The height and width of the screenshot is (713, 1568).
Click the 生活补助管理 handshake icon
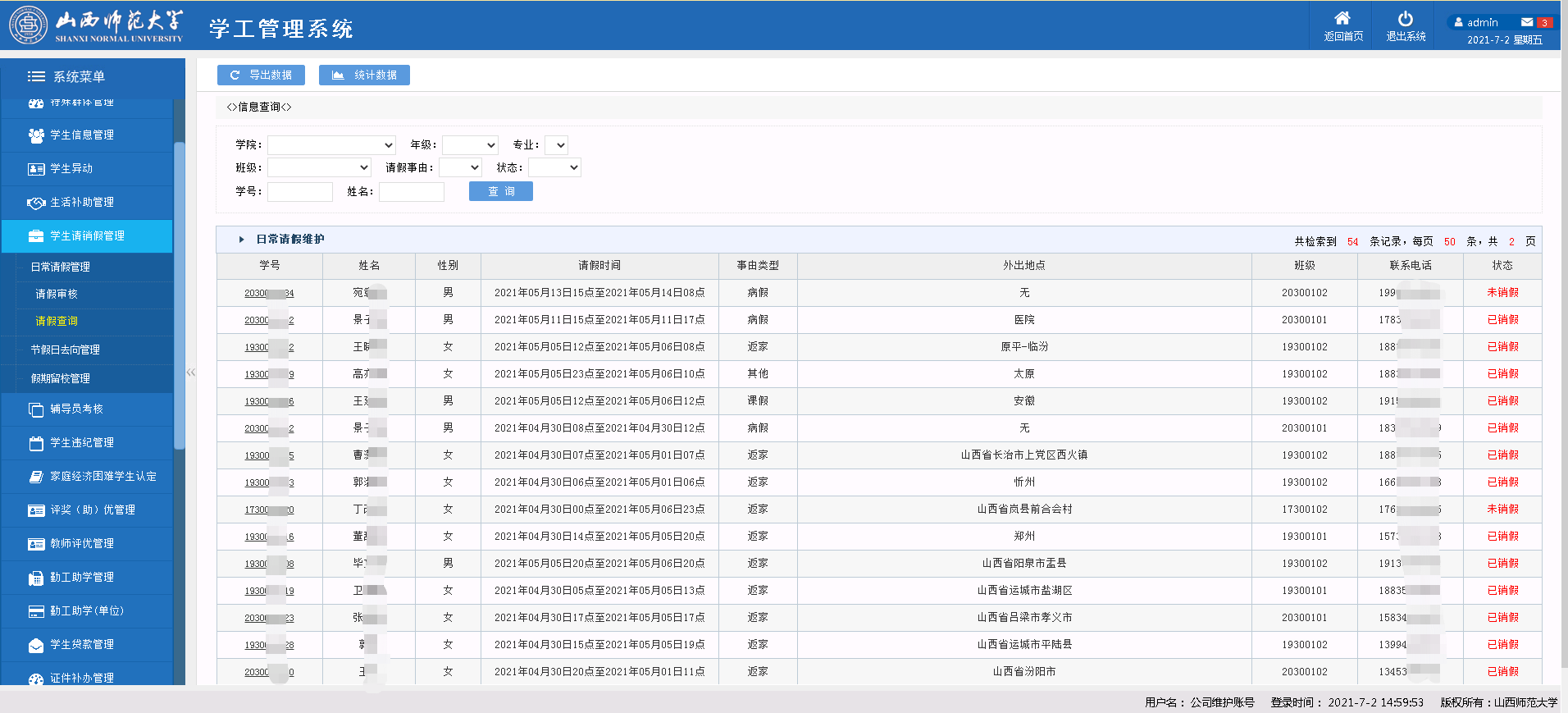pos(36,203)
